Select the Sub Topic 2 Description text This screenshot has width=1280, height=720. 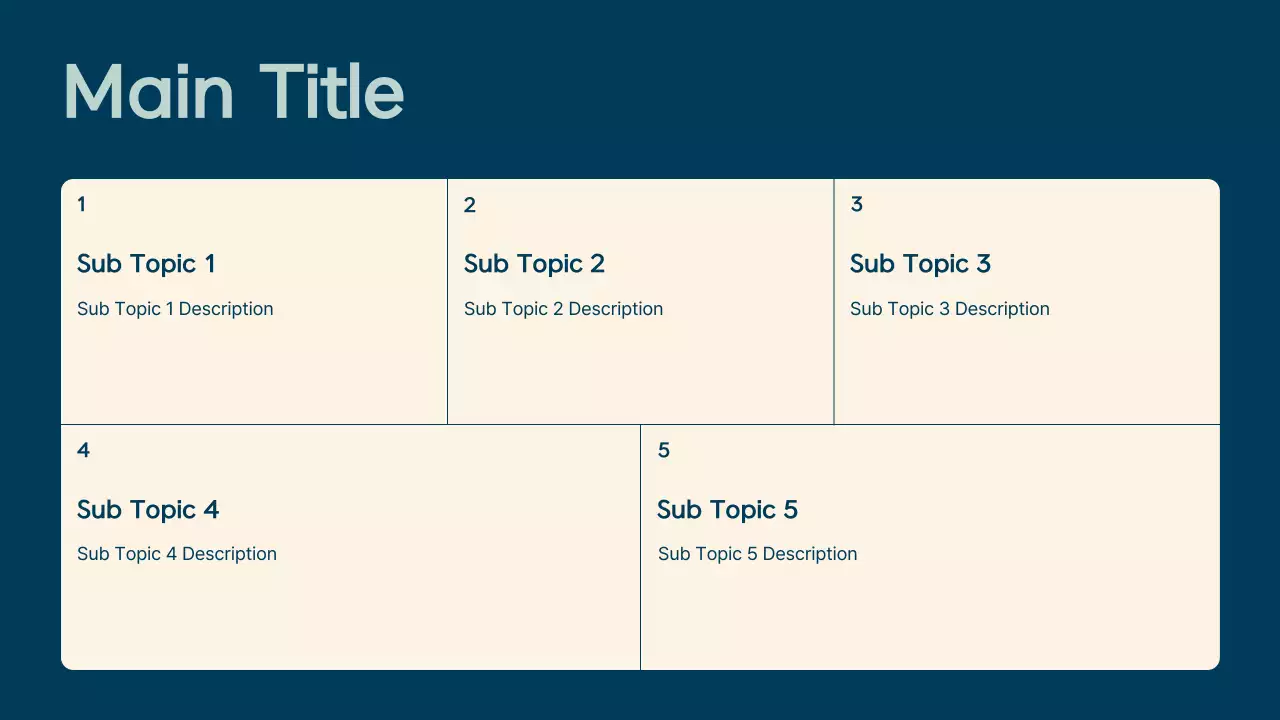point(563,309)
